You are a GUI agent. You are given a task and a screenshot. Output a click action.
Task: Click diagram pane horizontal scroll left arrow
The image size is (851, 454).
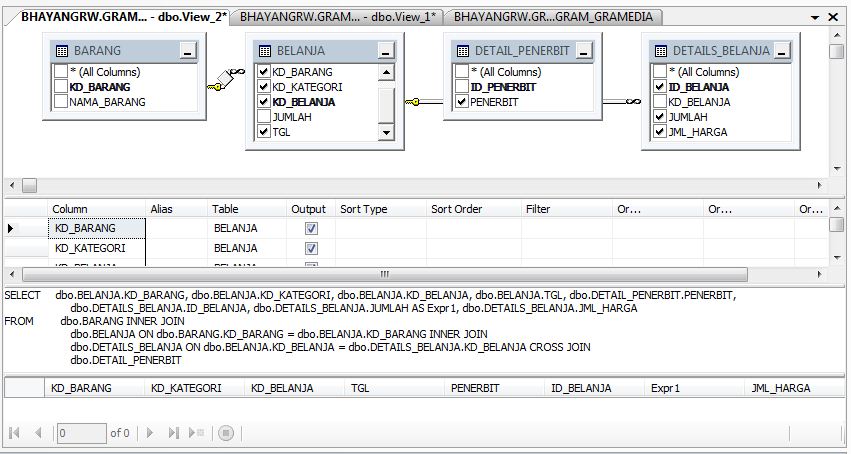(12, 186)
